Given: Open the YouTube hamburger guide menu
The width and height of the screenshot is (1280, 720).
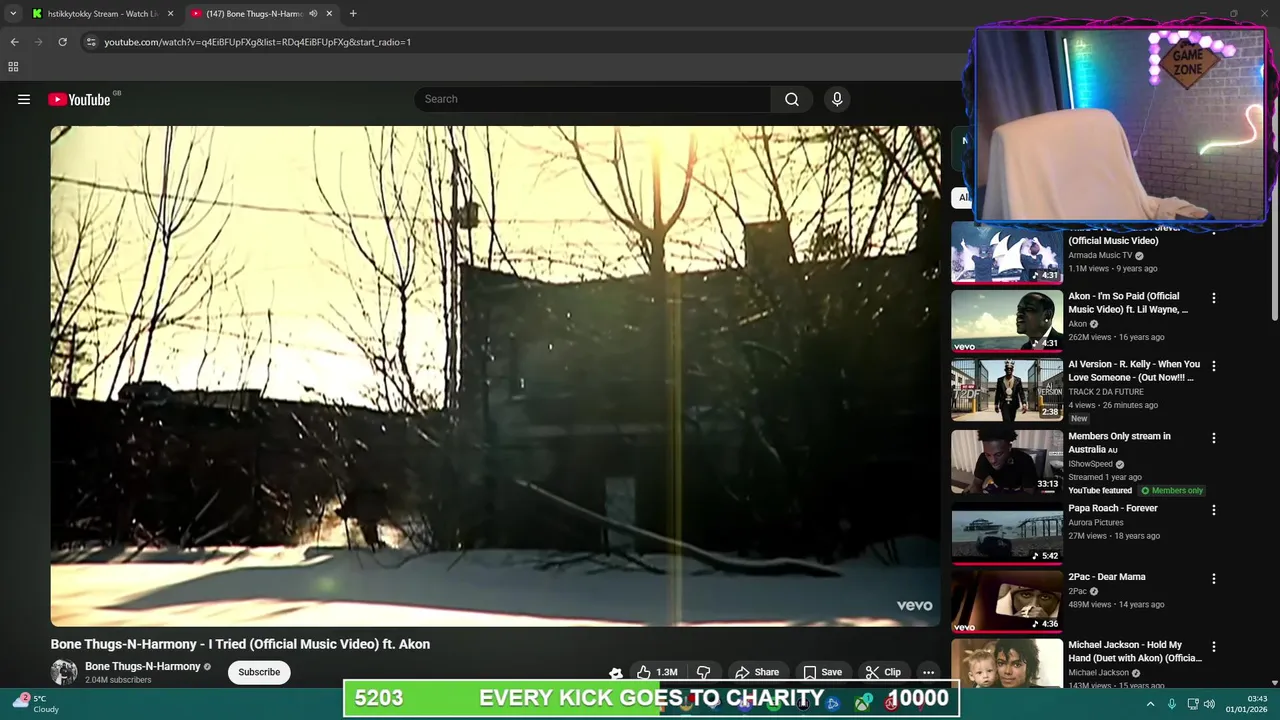Looking at the screenshot, I should [24, 99].
